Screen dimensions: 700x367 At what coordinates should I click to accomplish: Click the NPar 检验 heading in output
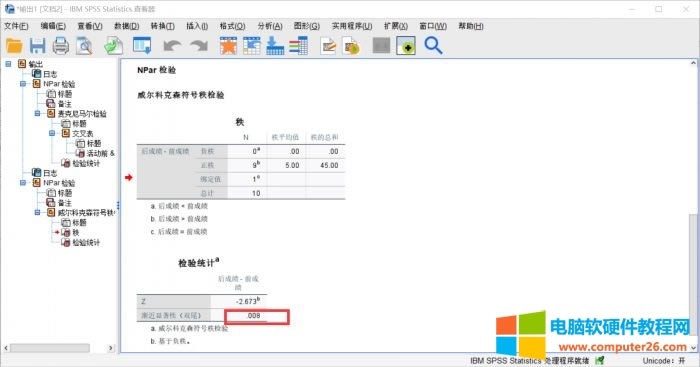click(156, 70)
